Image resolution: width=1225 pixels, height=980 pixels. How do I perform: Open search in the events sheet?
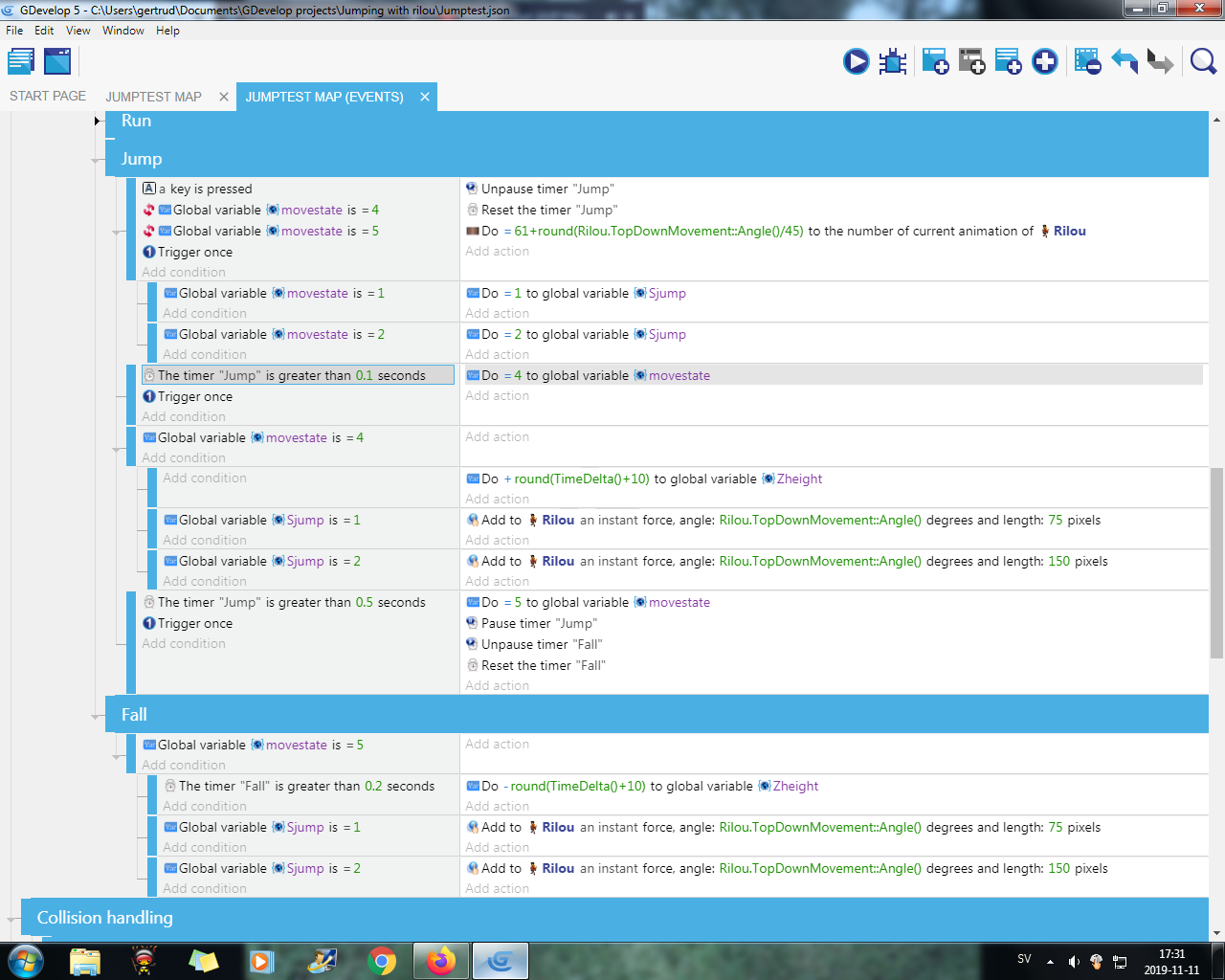1203,60
